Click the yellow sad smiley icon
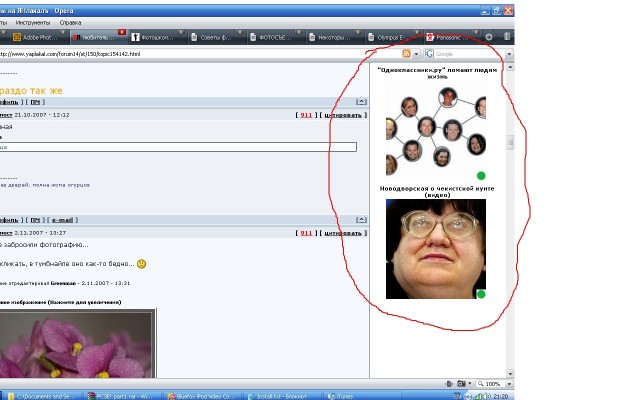The image size is (640, 400). click(141, 264)
